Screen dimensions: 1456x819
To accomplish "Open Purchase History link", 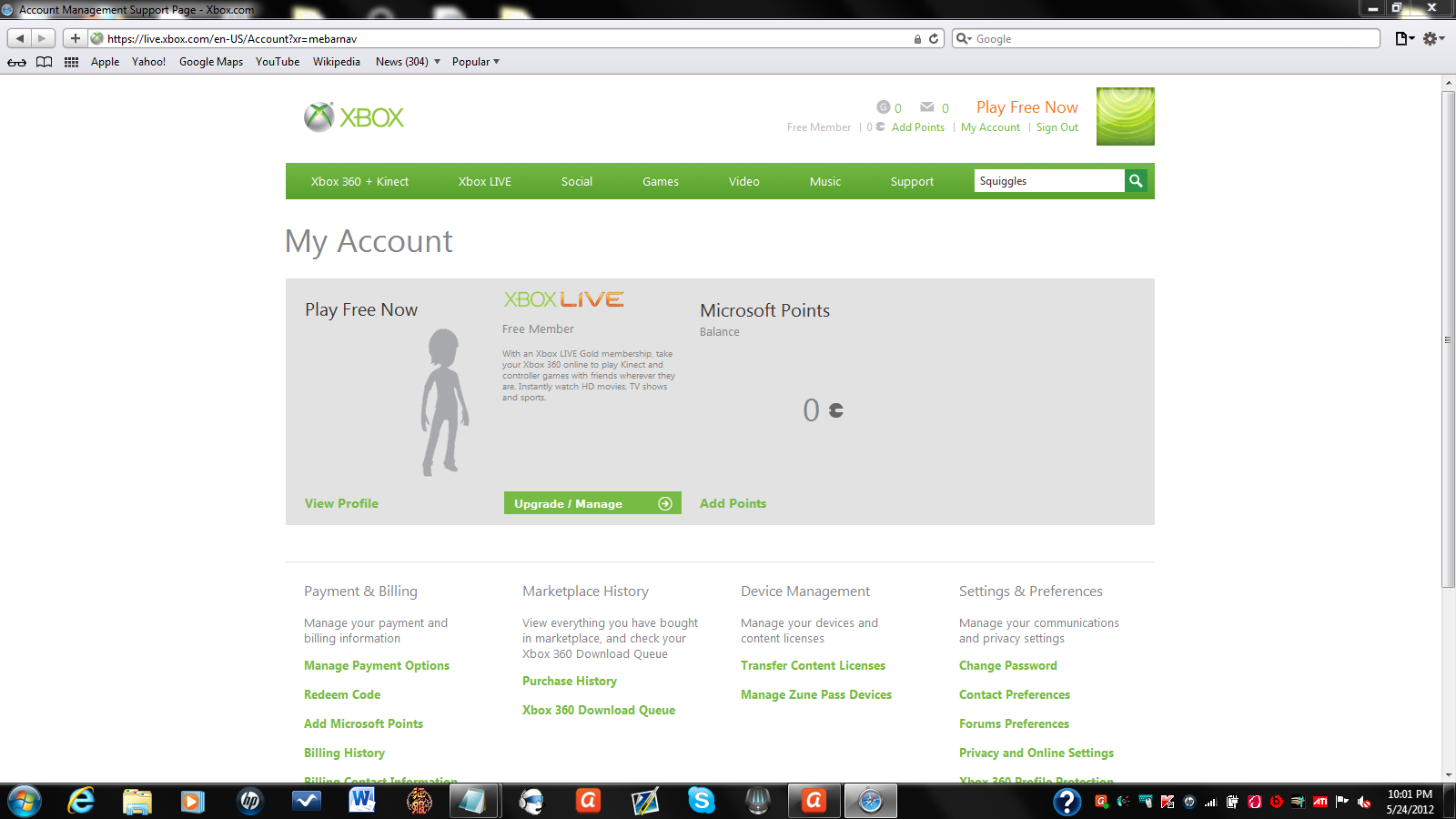I will coord(570,681).
